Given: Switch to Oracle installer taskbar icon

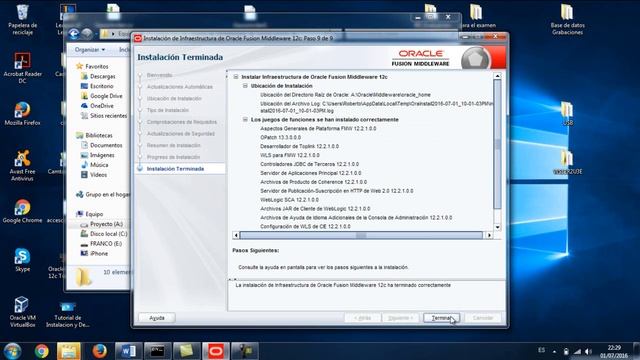Looking at the screenshot, I should (216, 351).
